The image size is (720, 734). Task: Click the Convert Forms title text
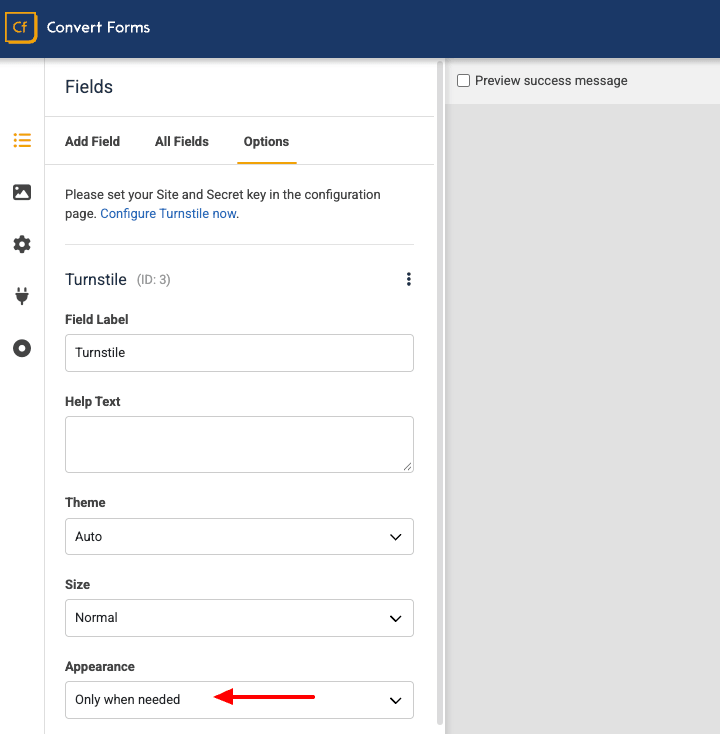tap(98, 28)
